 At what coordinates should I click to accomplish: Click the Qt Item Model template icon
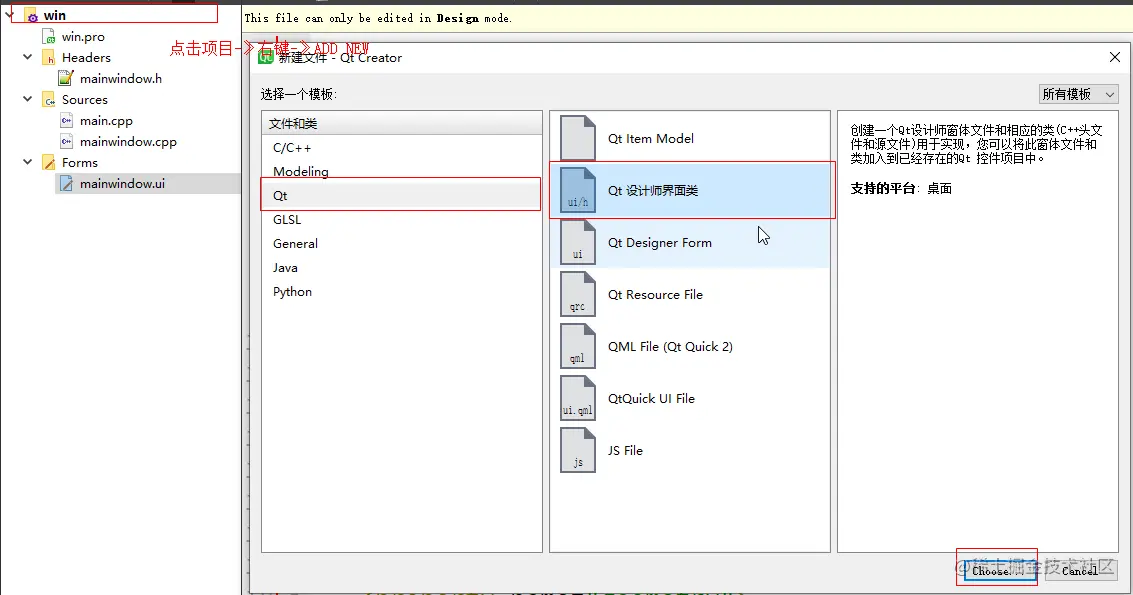point(578,138)
